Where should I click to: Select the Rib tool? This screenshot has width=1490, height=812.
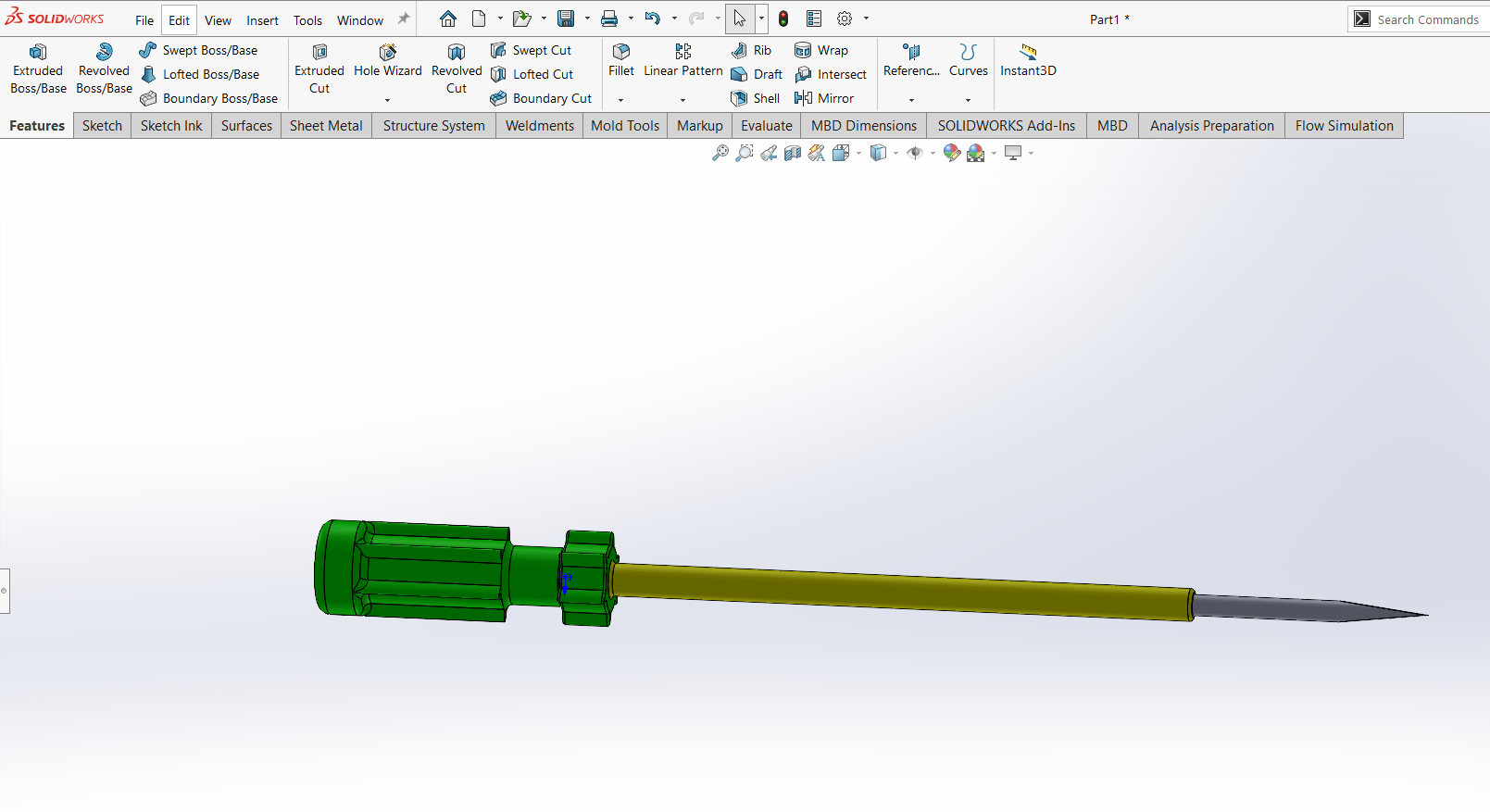click(751, 50)
